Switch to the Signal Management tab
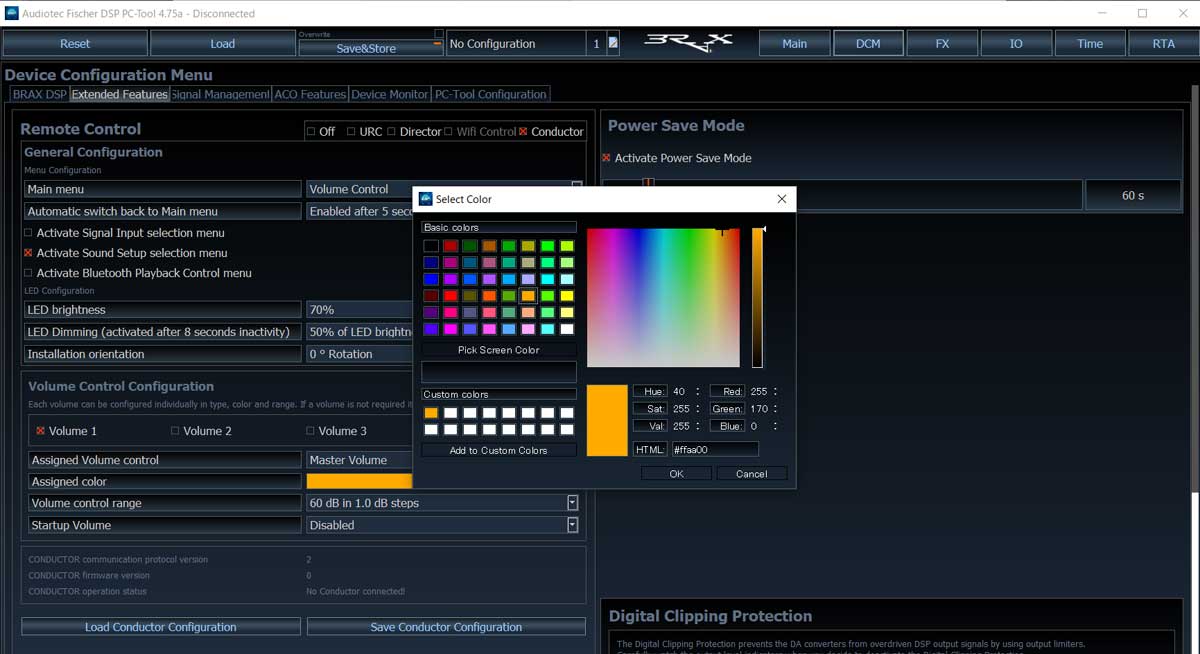The width and height of the screenshot is (1200, 654). pos(220,94)
